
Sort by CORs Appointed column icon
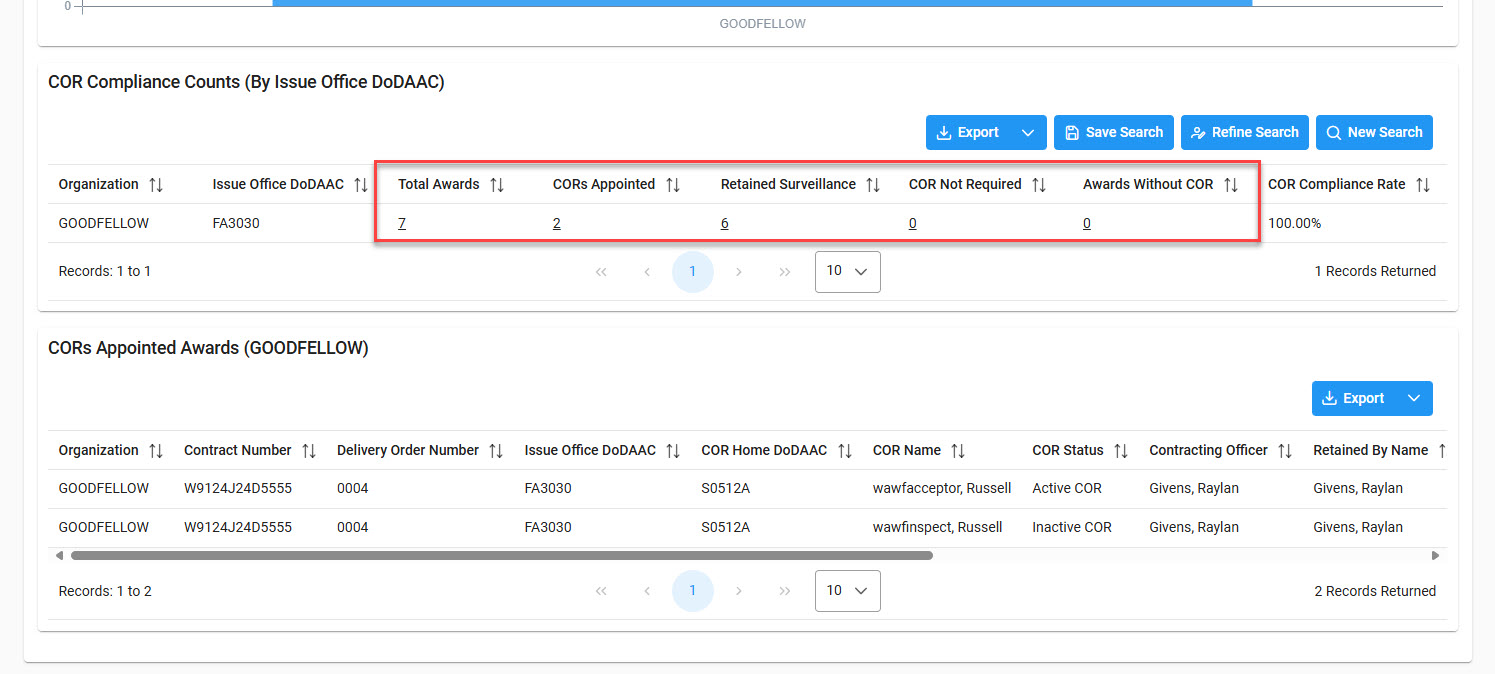coord(672,185)
